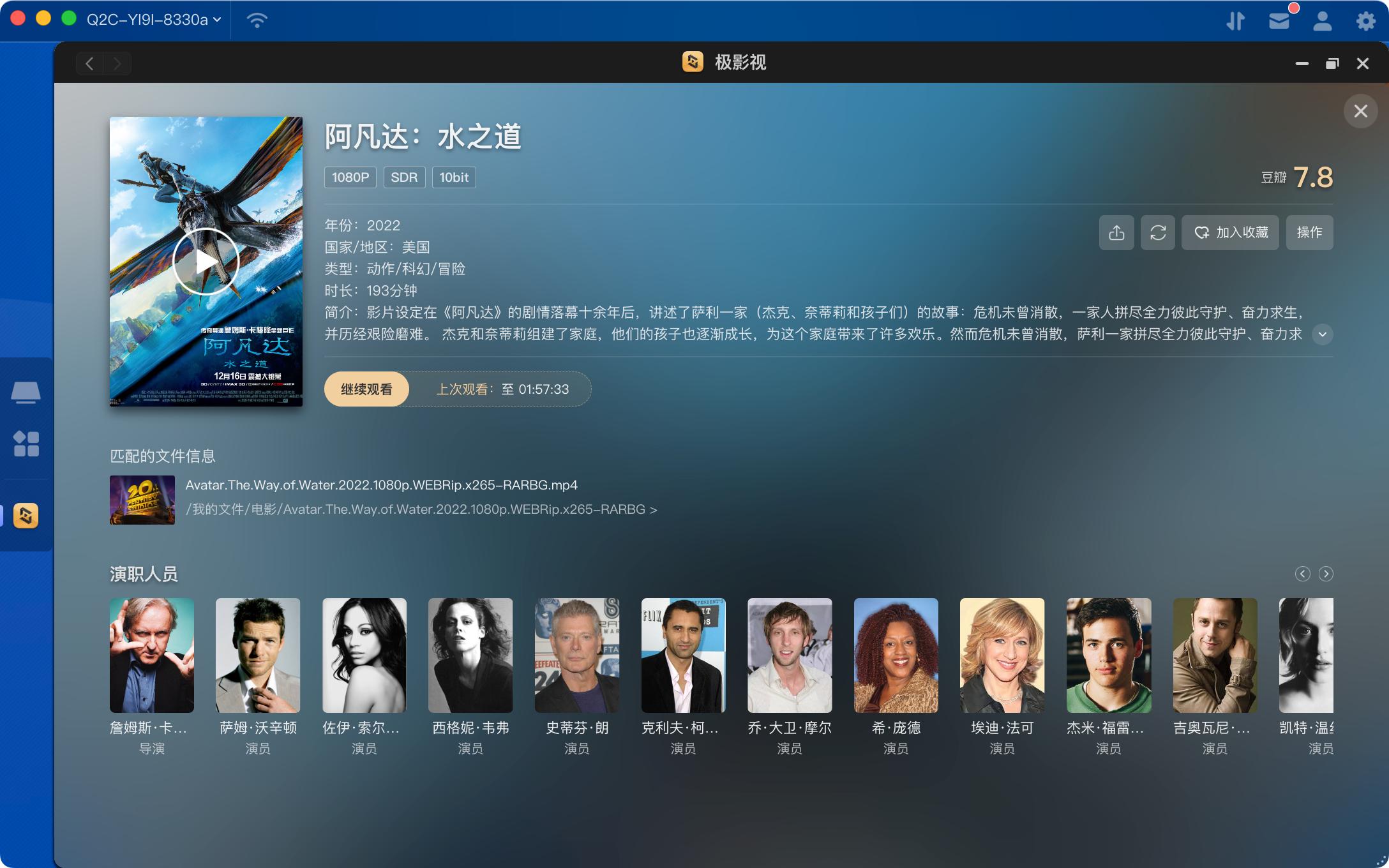
Task: Open the 操作 actions menu
Action: tap(1309, 232)
